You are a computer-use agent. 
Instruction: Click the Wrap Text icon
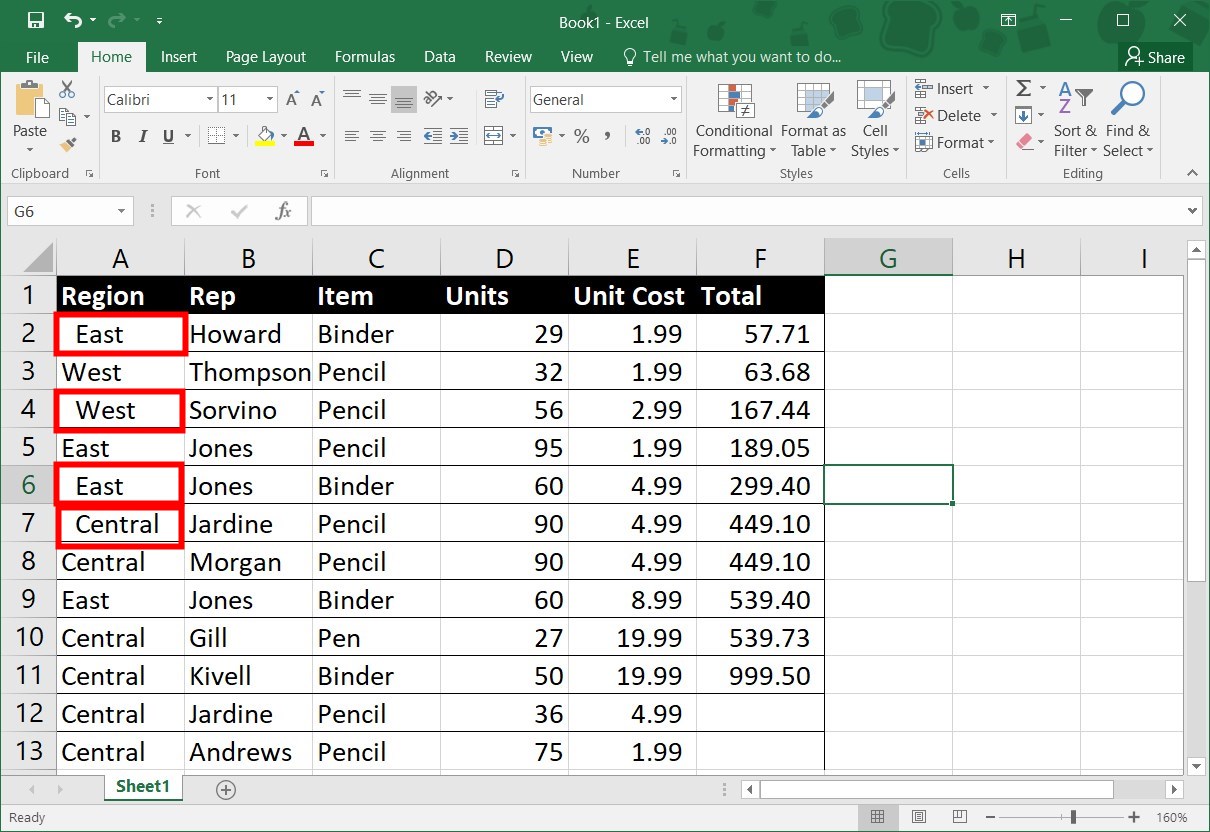[493, 99]
